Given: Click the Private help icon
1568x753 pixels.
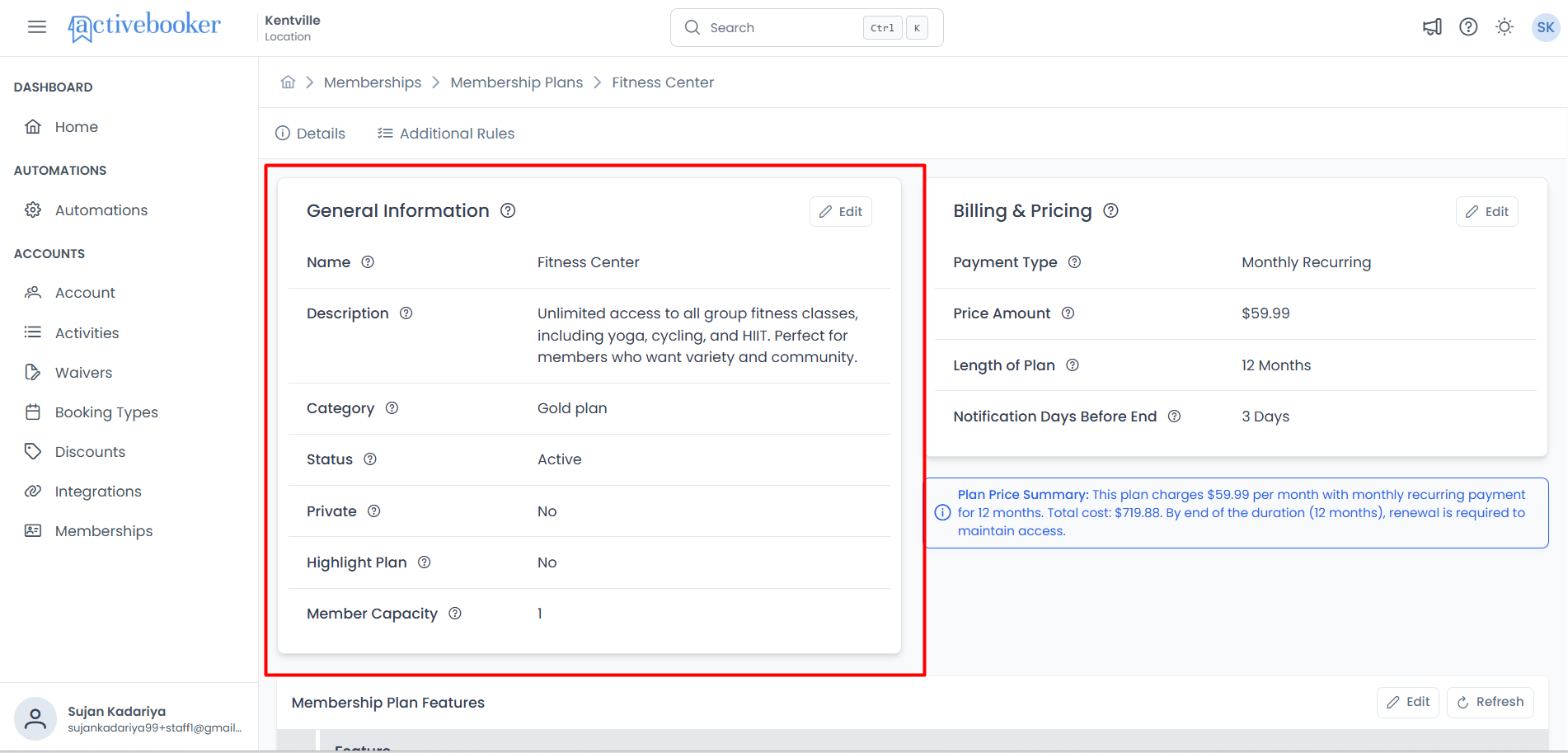Looking at the screenshot, I should pos(374,511).
